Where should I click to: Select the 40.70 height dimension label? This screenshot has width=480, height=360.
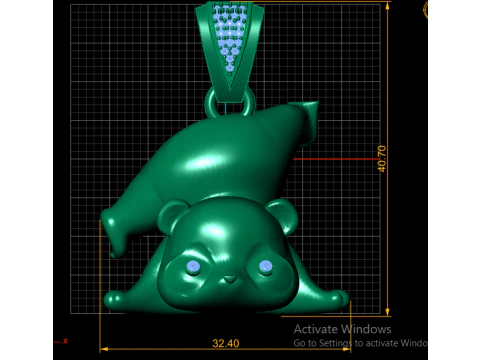382,159
